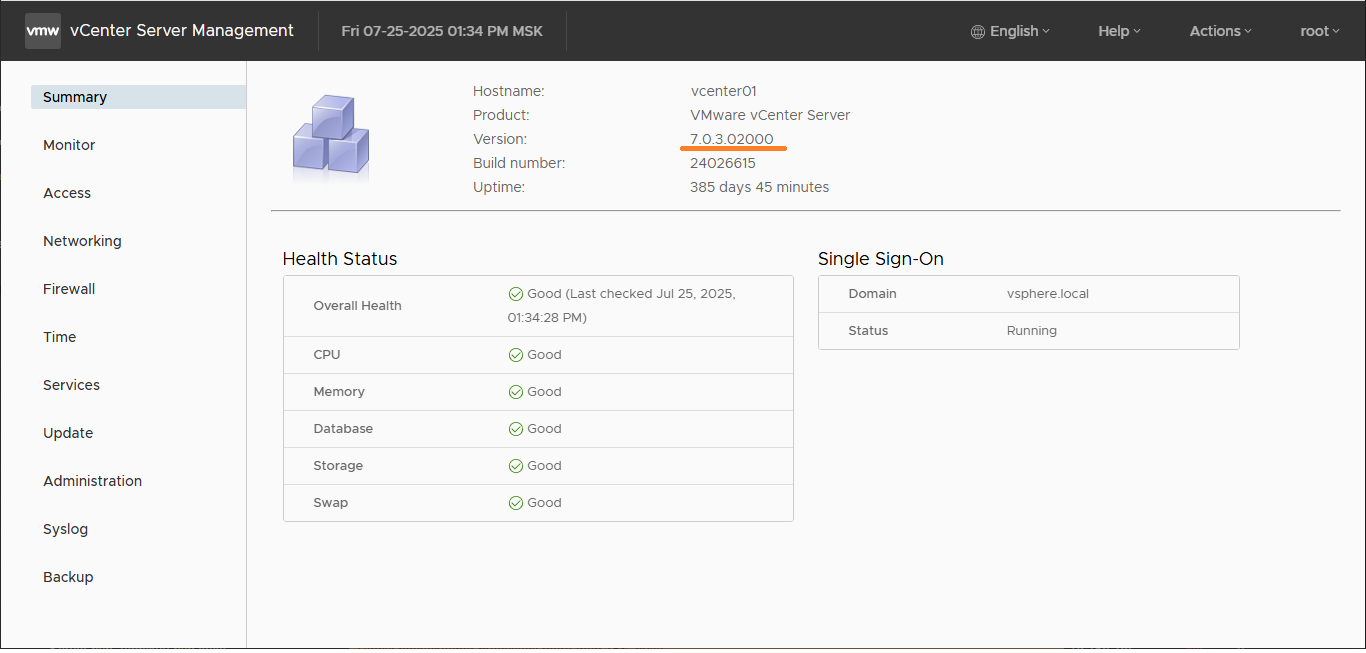Click the date and time in header
Image resolution: width=1366 pixels, height=653 pixels.
pos(442,31)
